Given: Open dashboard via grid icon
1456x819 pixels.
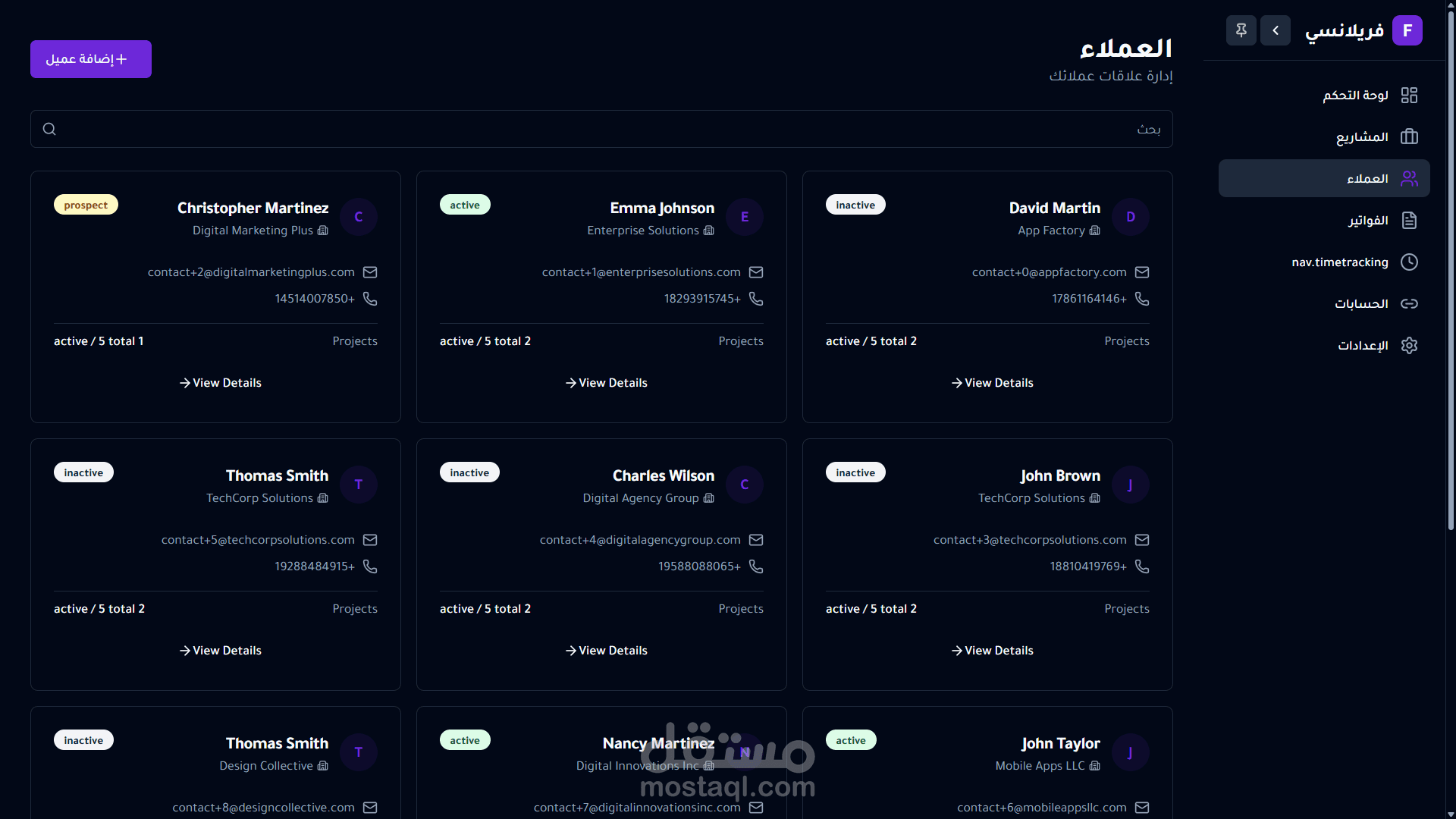Looking at the screenshot, I should [x=1409, y=95].
